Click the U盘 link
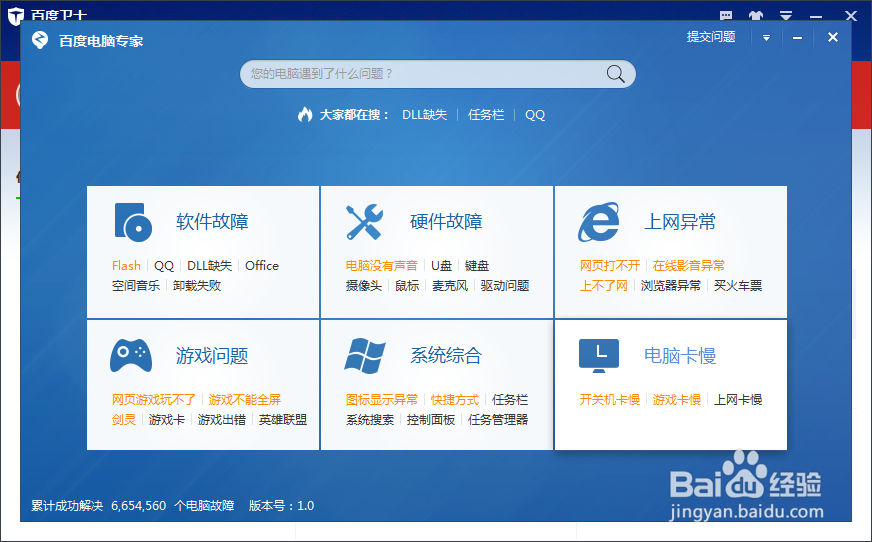The height and width of the screenshot is (542, 872). tap(442, 266)
